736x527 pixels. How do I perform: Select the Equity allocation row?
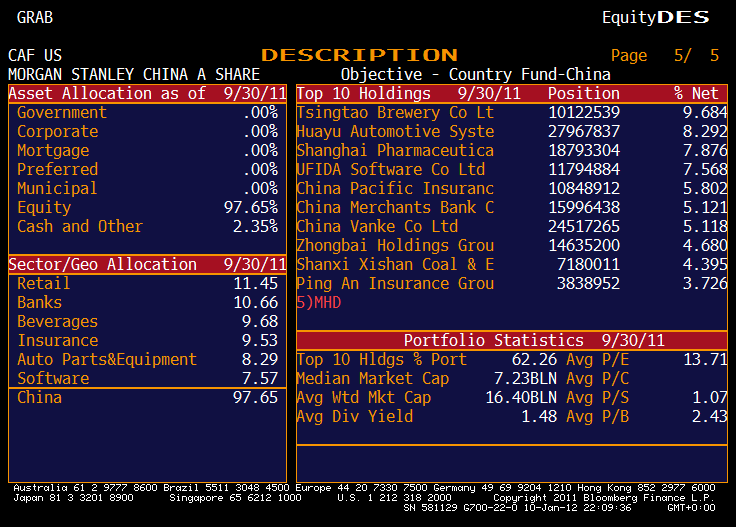tap(147, 208)
